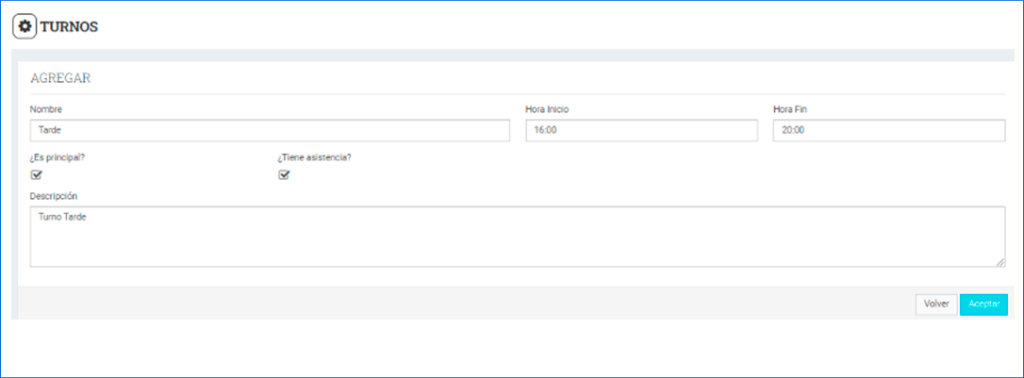Click the gear icon beside TURNOS
The width and height of the screenshot is (1024, 378).
coord(25,27)
